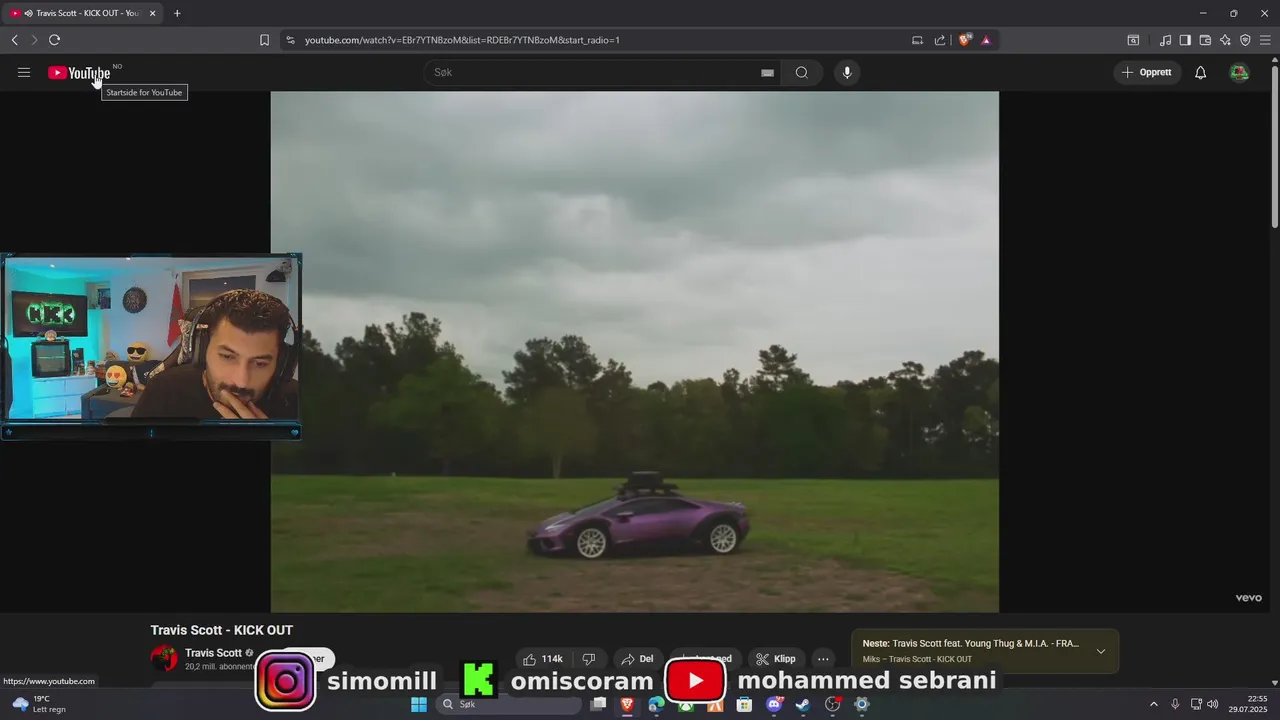Open Microsoft Edge taskbar icon
This screenshot has height=720, width=1280.
click(656, 704)
